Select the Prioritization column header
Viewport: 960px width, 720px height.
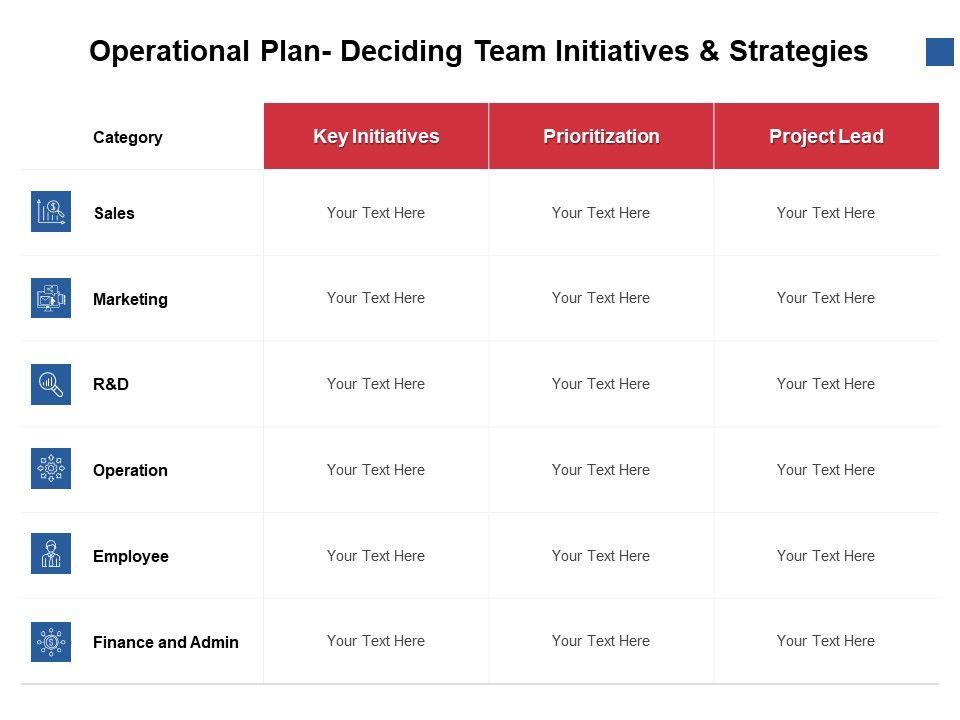(x=601, y=136)
